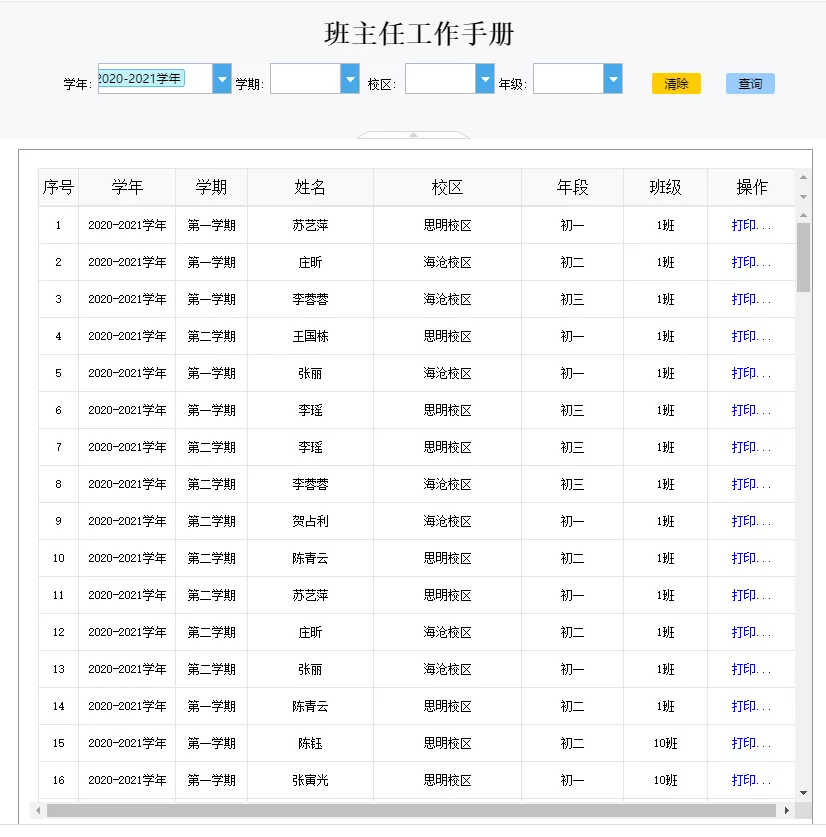Screen dimensions: 826x837
Task: Click the 校区 column header
Action: click(447, 187)
